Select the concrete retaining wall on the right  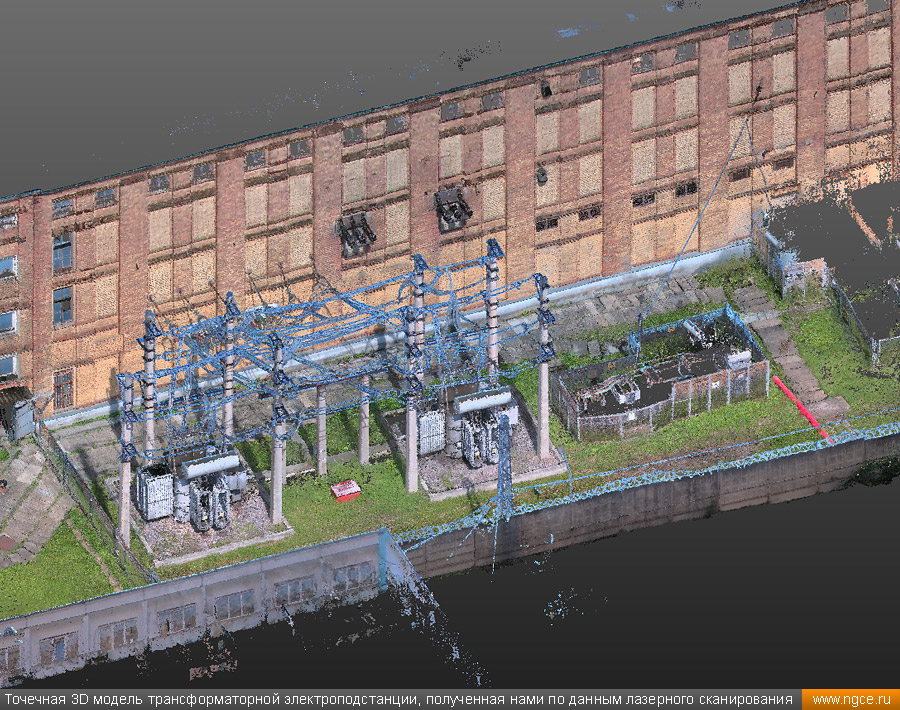coord(700,495)
